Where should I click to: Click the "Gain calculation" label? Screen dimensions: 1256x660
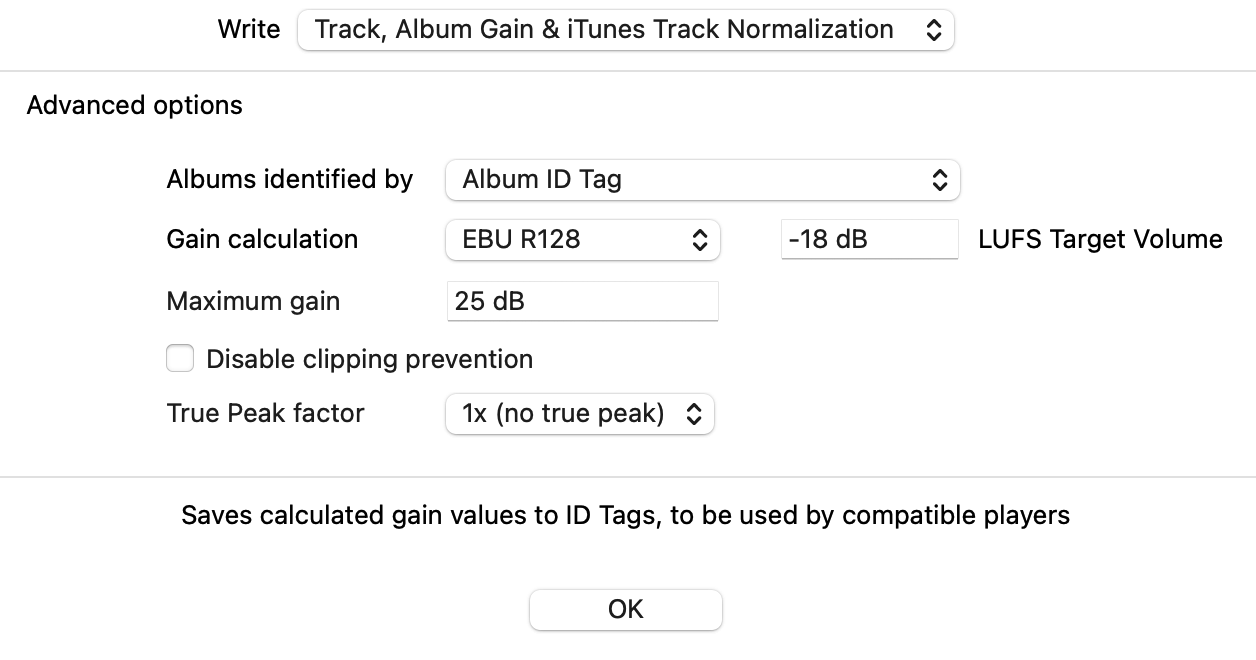click(x=262, y=240)
